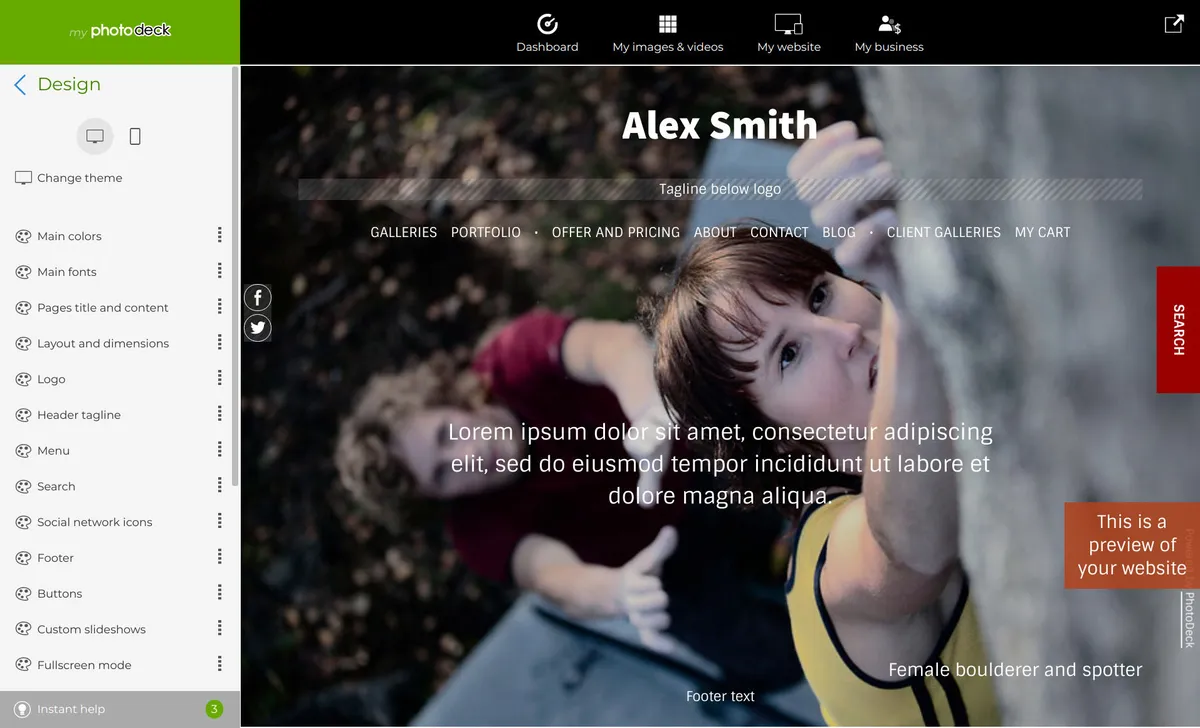Image resolution: width=1200 pixels, height=728 pixels.
Task: Click the Tagline below logo bar
Action: (x=720, y=189)
